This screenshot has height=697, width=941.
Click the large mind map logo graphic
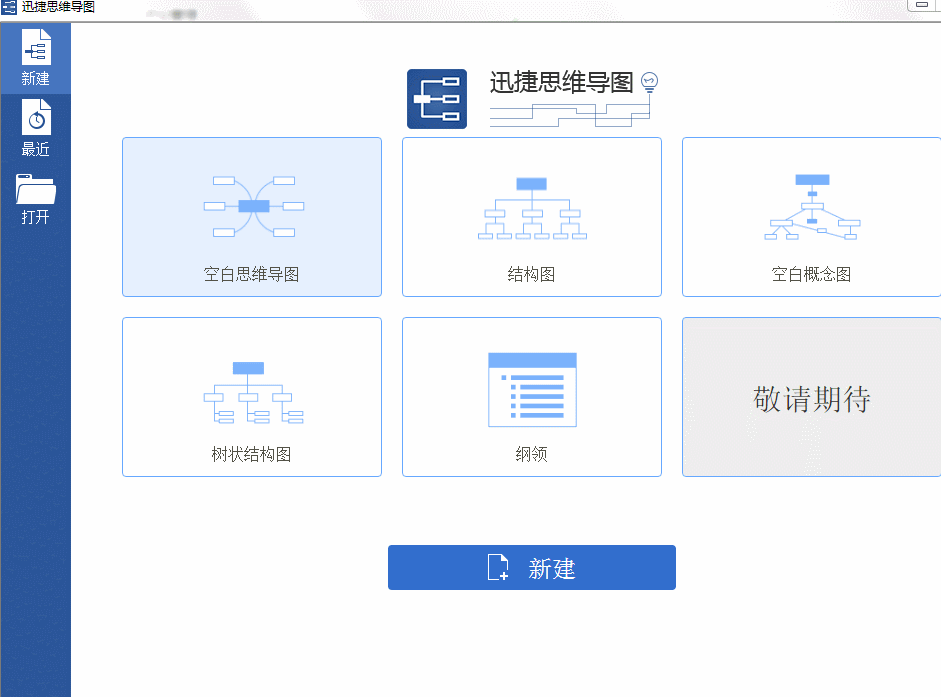436,99
